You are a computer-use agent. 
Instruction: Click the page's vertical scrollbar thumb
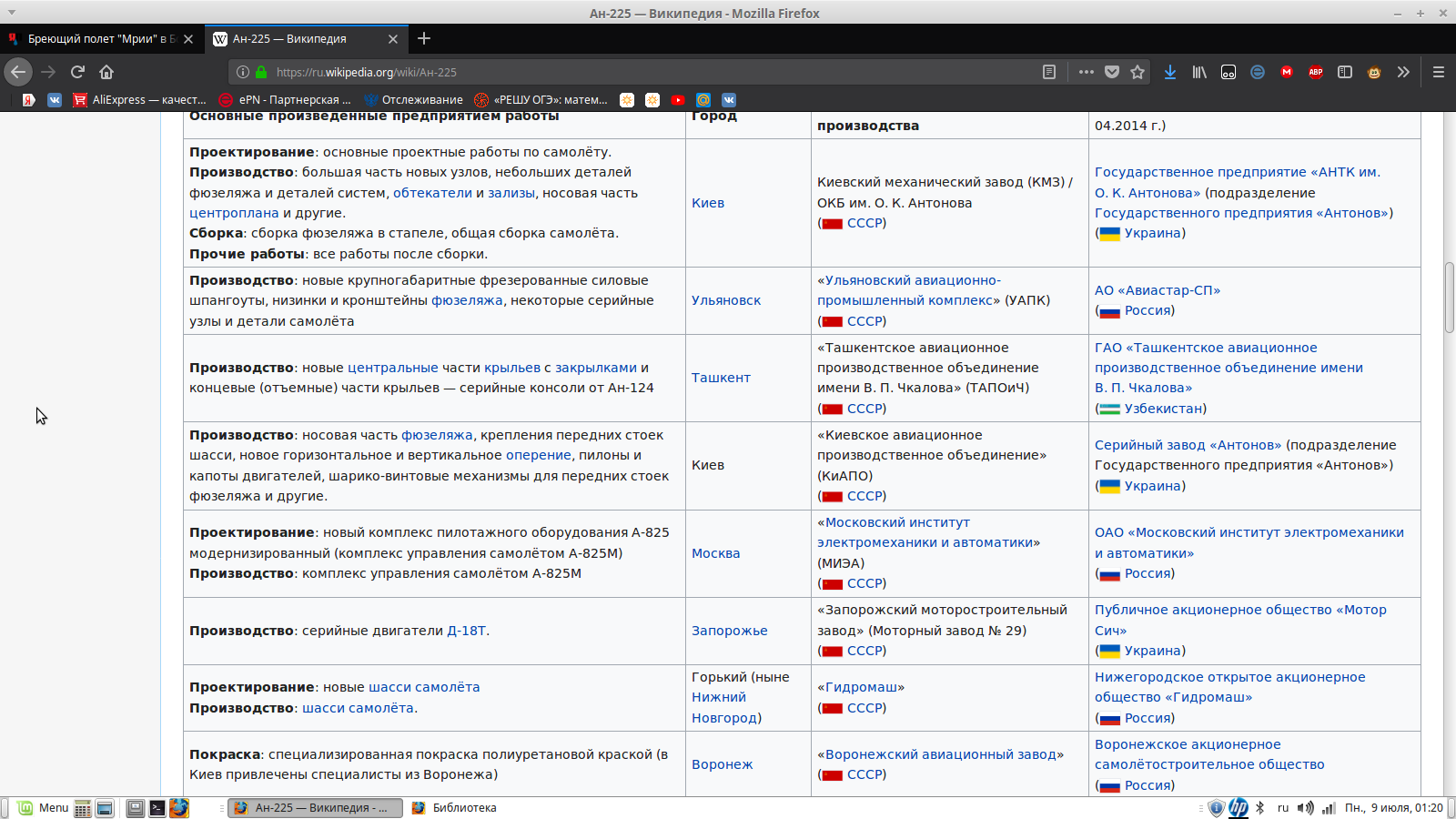click(x=1449, y=298)
